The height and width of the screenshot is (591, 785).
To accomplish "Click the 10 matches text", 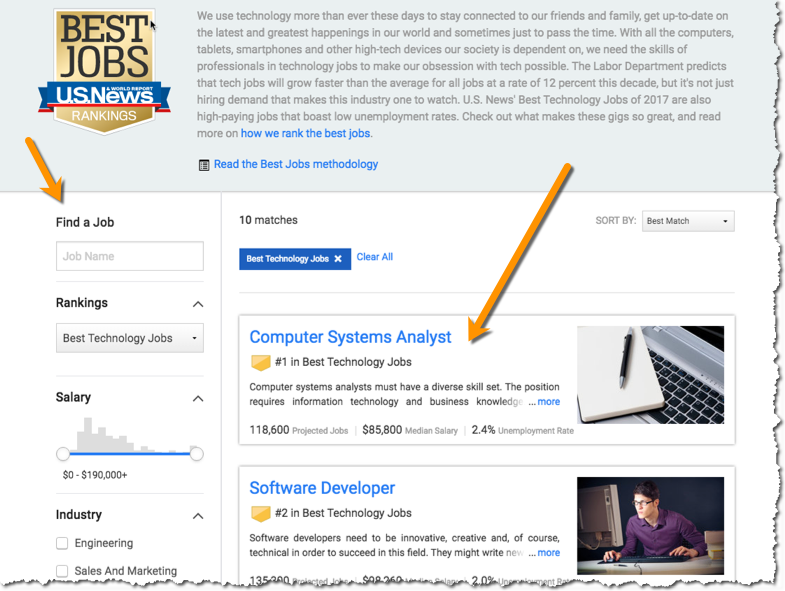I will pyautogui.click(x=268, y=220).
